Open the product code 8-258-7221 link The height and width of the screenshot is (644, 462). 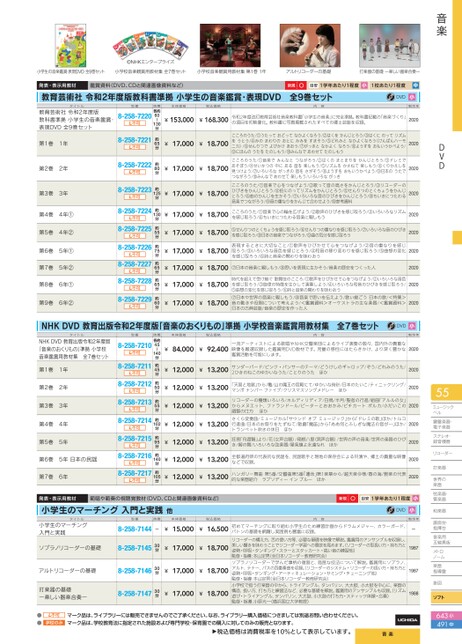click(135, 140)
